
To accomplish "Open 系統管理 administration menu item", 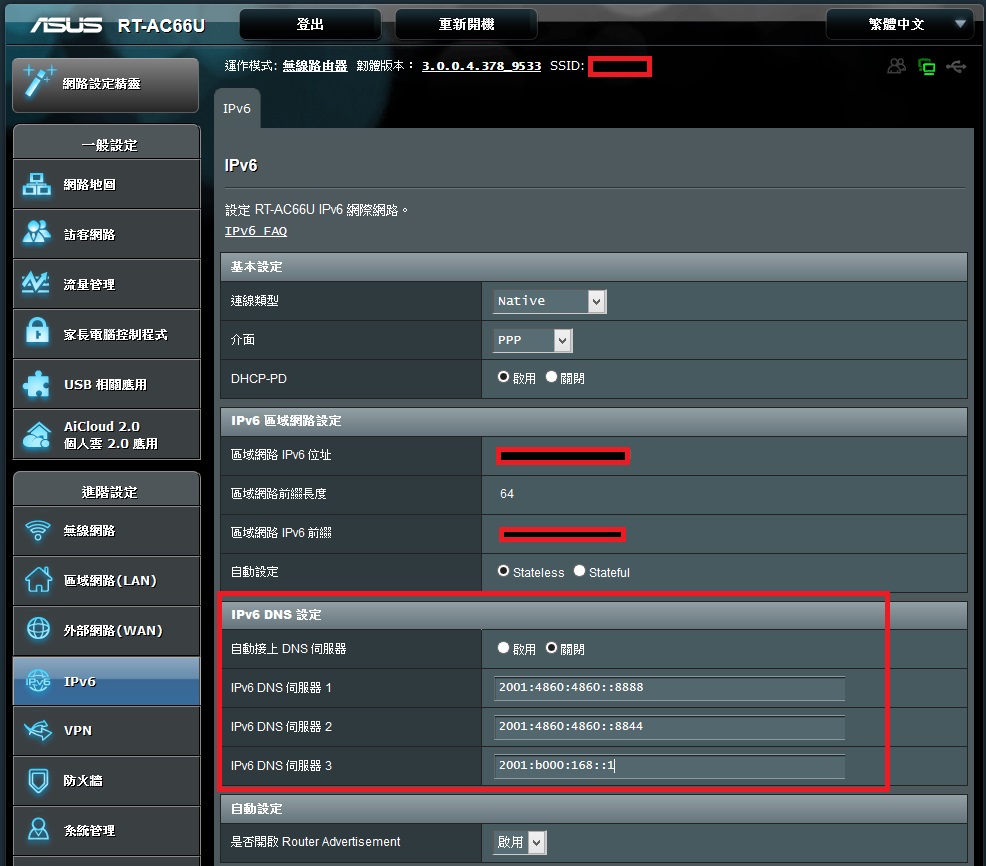I will click(x=107, y=831).
